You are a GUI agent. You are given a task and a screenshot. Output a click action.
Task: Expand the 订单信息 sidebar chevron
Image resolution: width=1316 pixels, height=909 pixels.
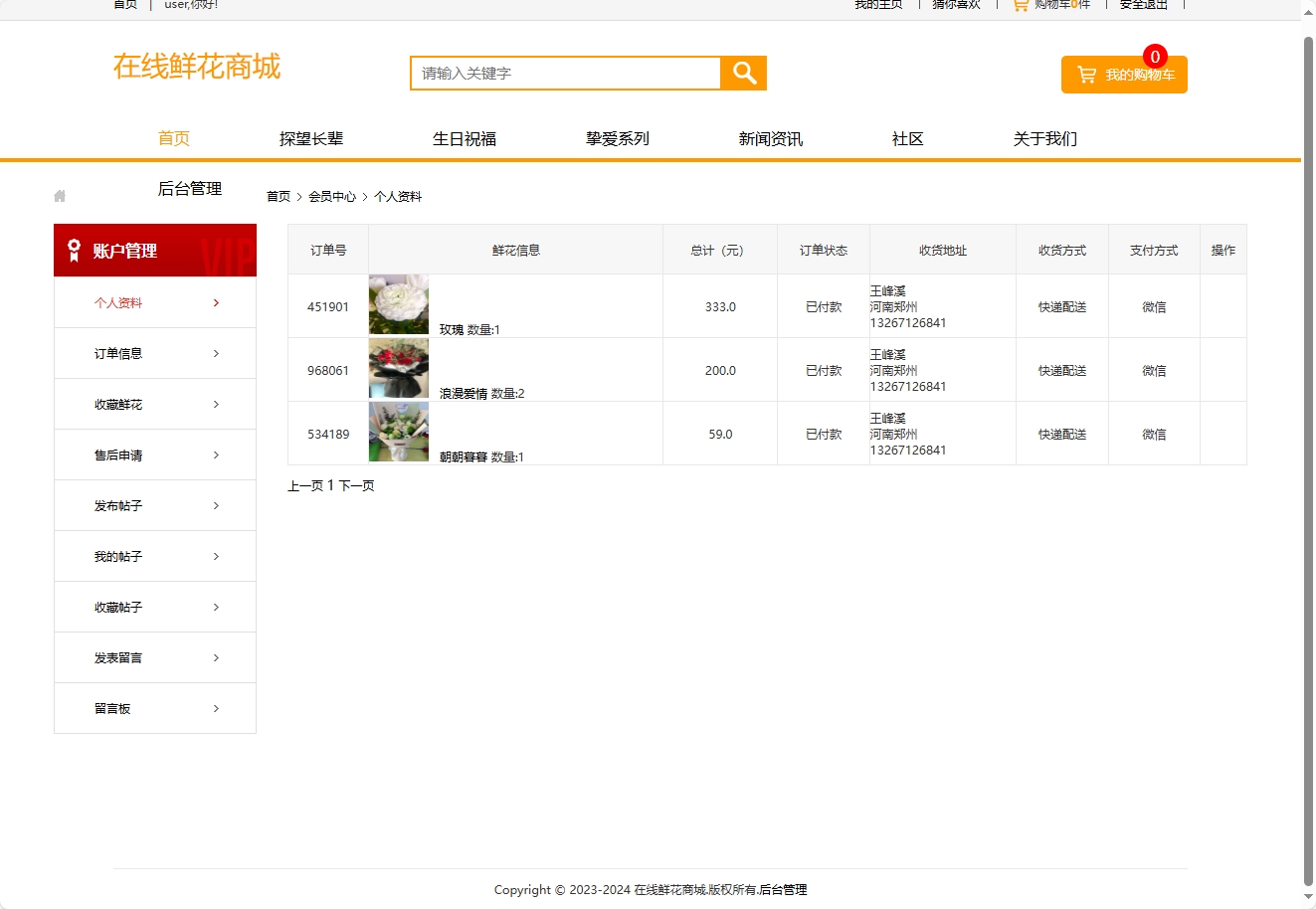pos(216,354)
